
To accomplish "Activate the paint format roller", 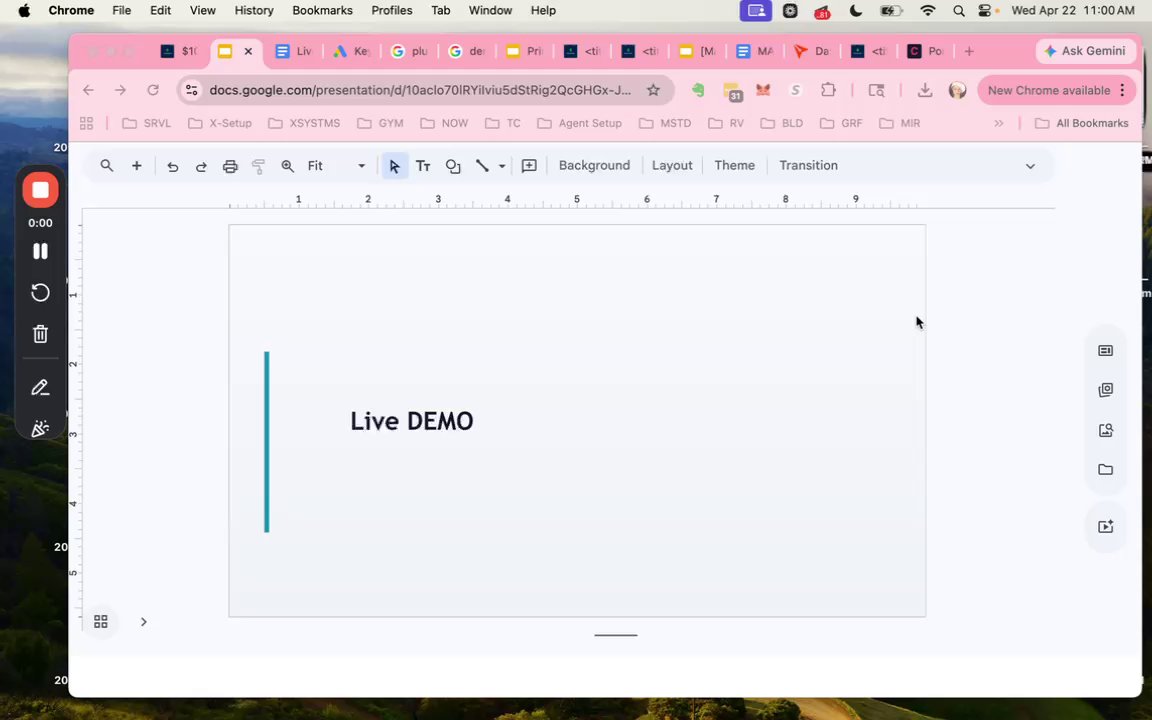I will click(x=258, y=166).
